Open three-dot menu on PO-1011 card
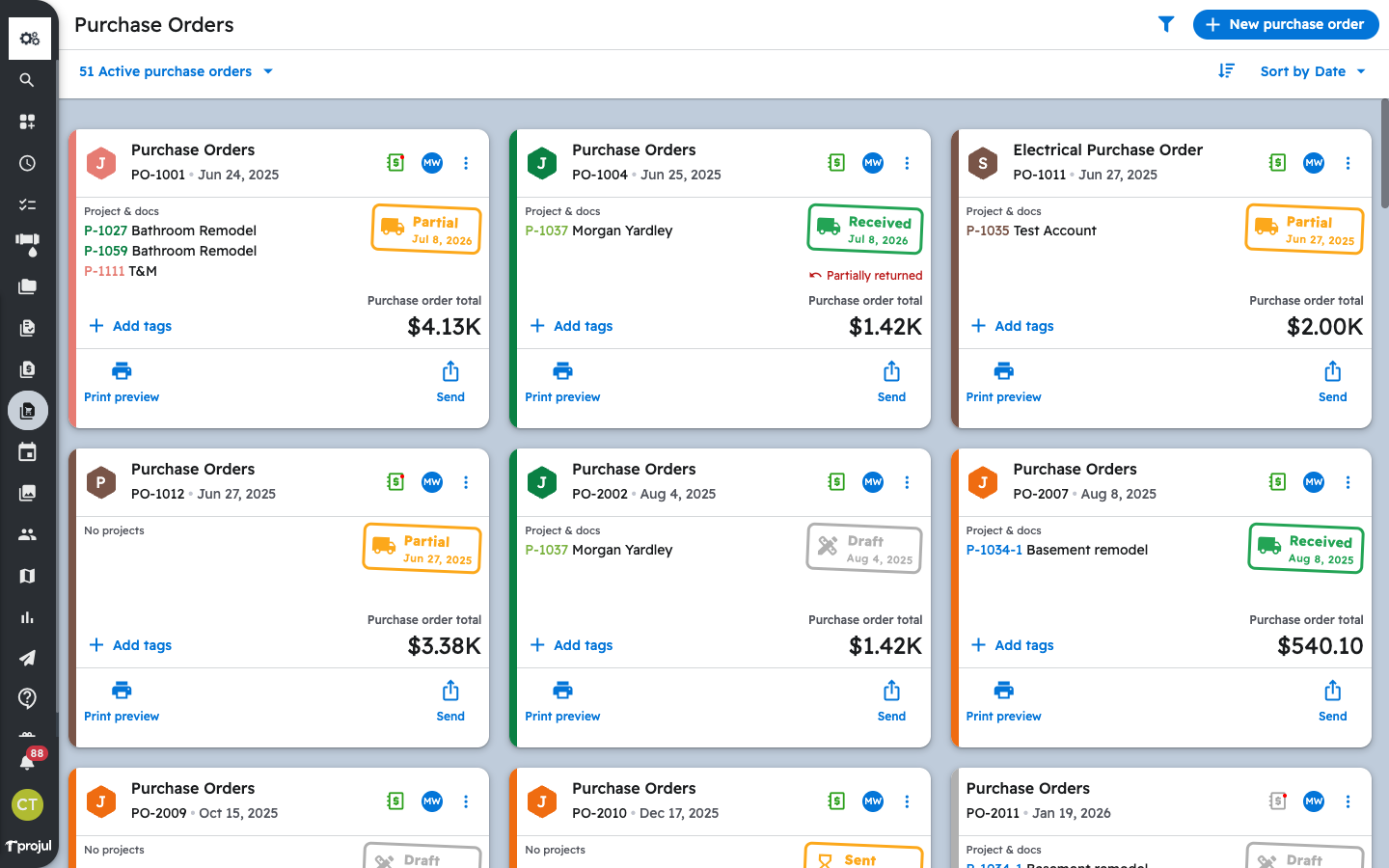Viewport: 1389px width, 868px height. point(1348,163)
